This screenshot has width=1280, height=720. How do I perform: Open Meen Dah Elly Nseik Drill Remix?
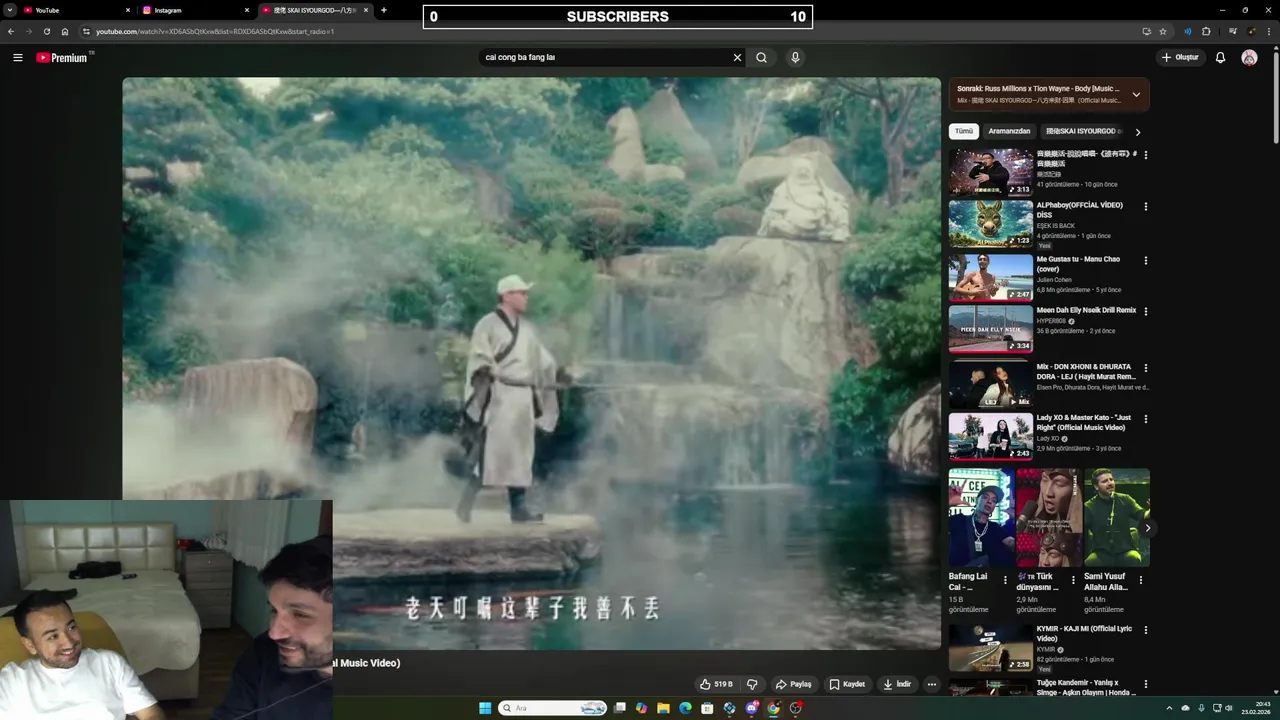(x=991, y=329)
